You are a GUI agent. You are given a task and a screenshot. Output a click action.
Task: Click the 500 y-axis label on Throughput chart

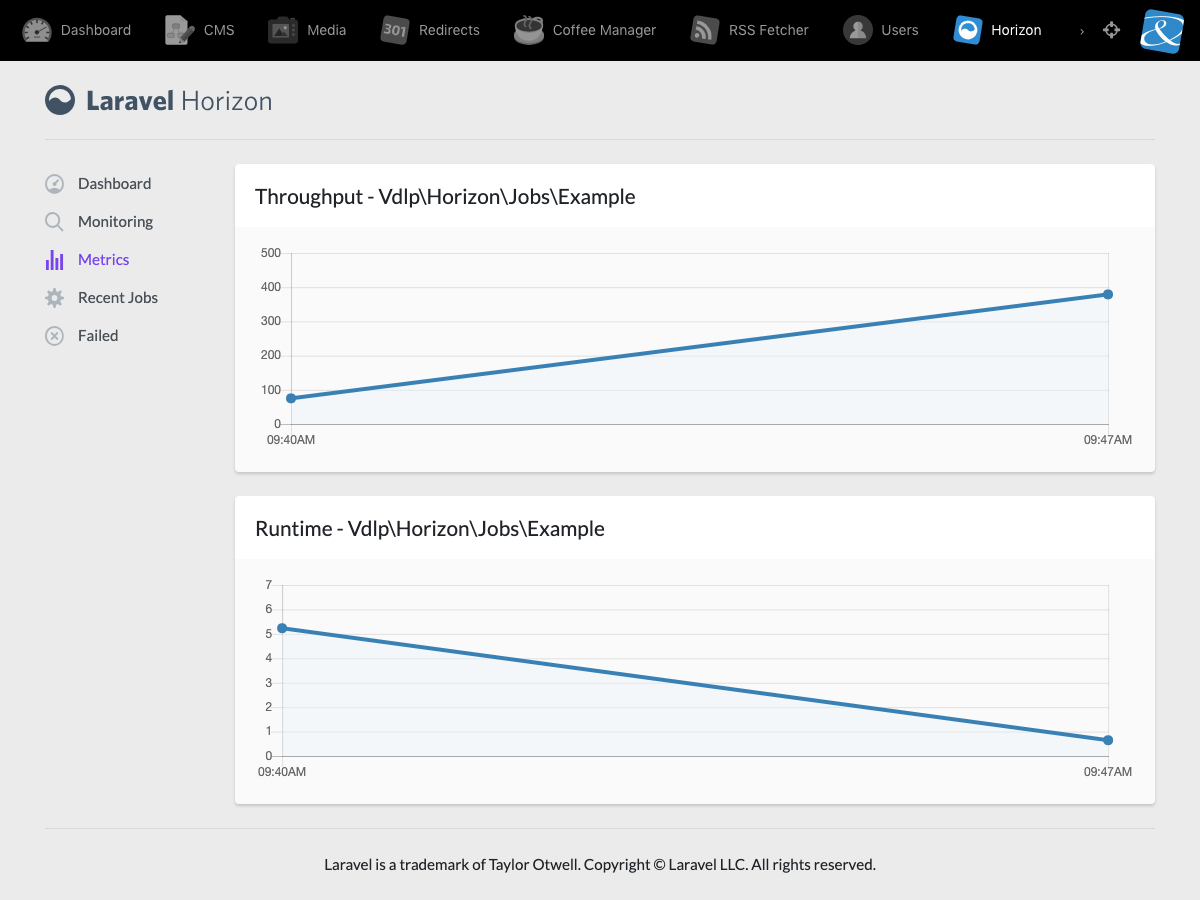[271, 253]
